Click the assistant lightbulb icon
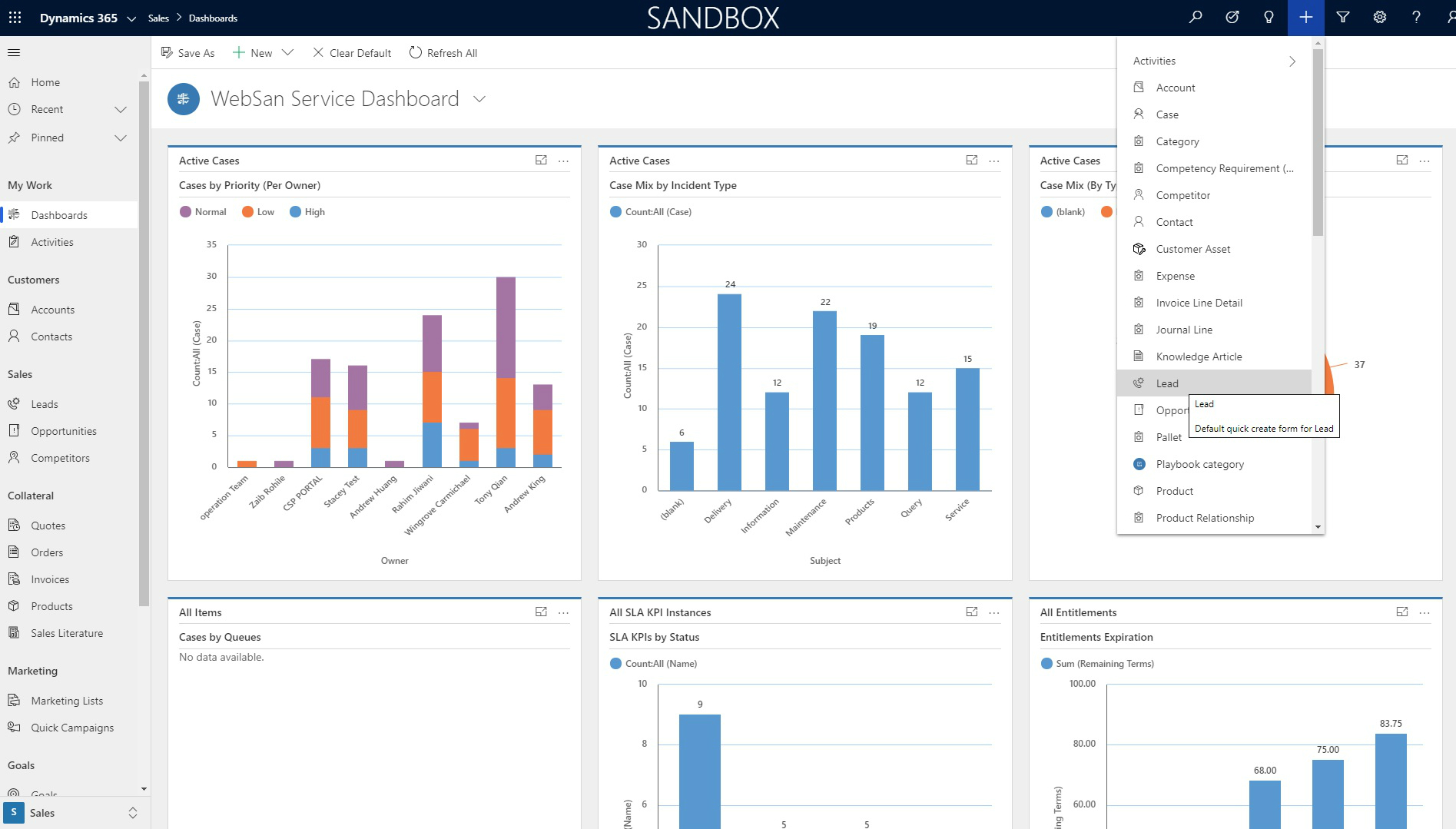1456x829 pixels. 1269,17
